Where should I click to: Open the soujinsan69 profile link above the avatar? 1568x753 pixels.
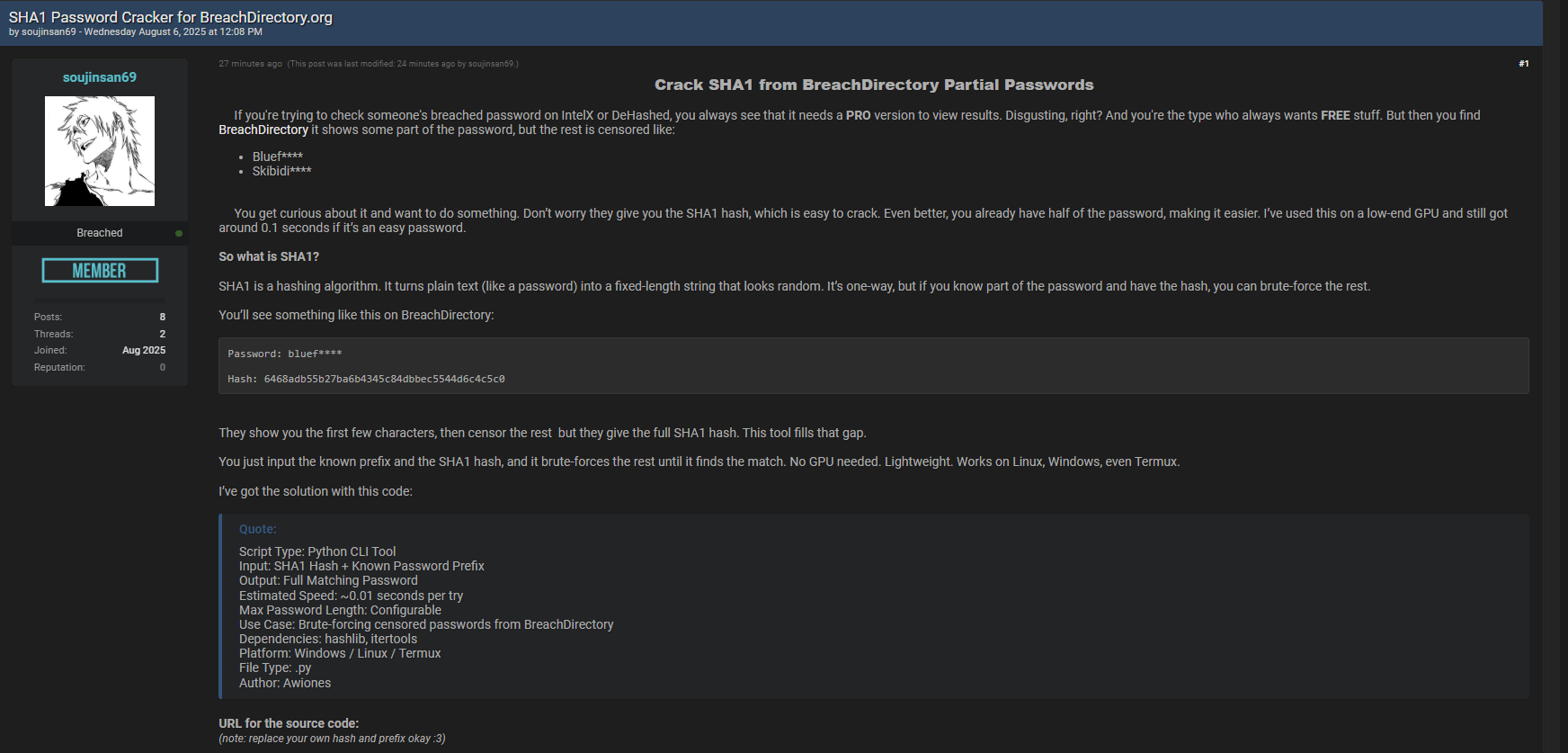click(100, 77)
